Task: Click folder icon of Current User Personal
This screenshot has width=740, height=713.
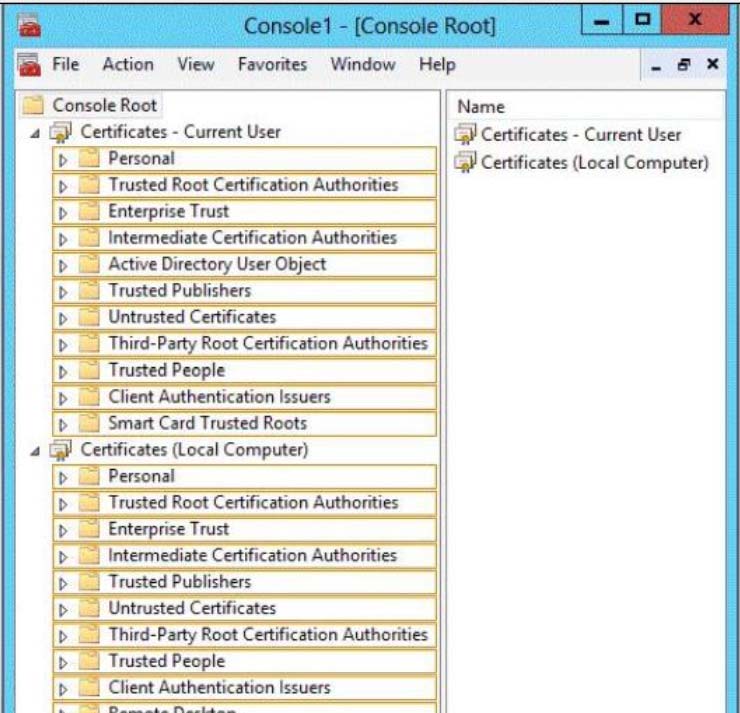Action: (89, 158)
